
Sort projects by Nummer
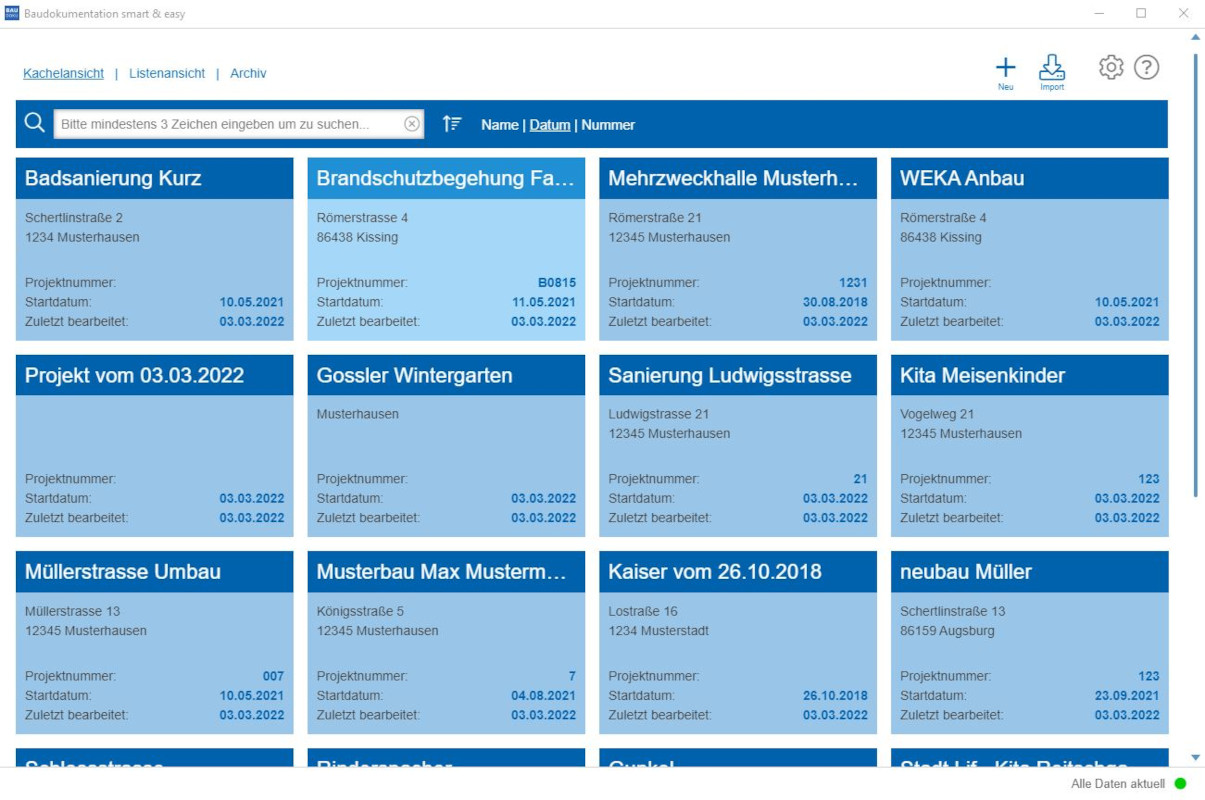[608, 125]
